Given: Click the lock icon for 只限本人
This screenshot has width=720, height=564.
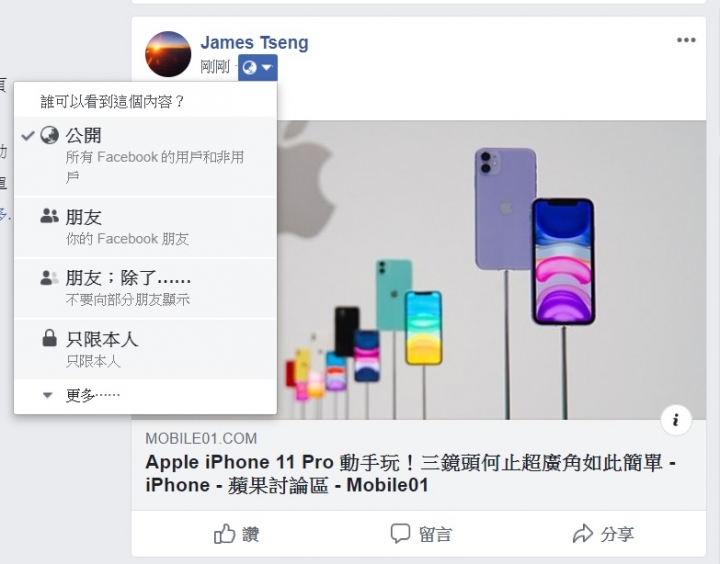Looking at the screenshot, I should click(49, 338).
